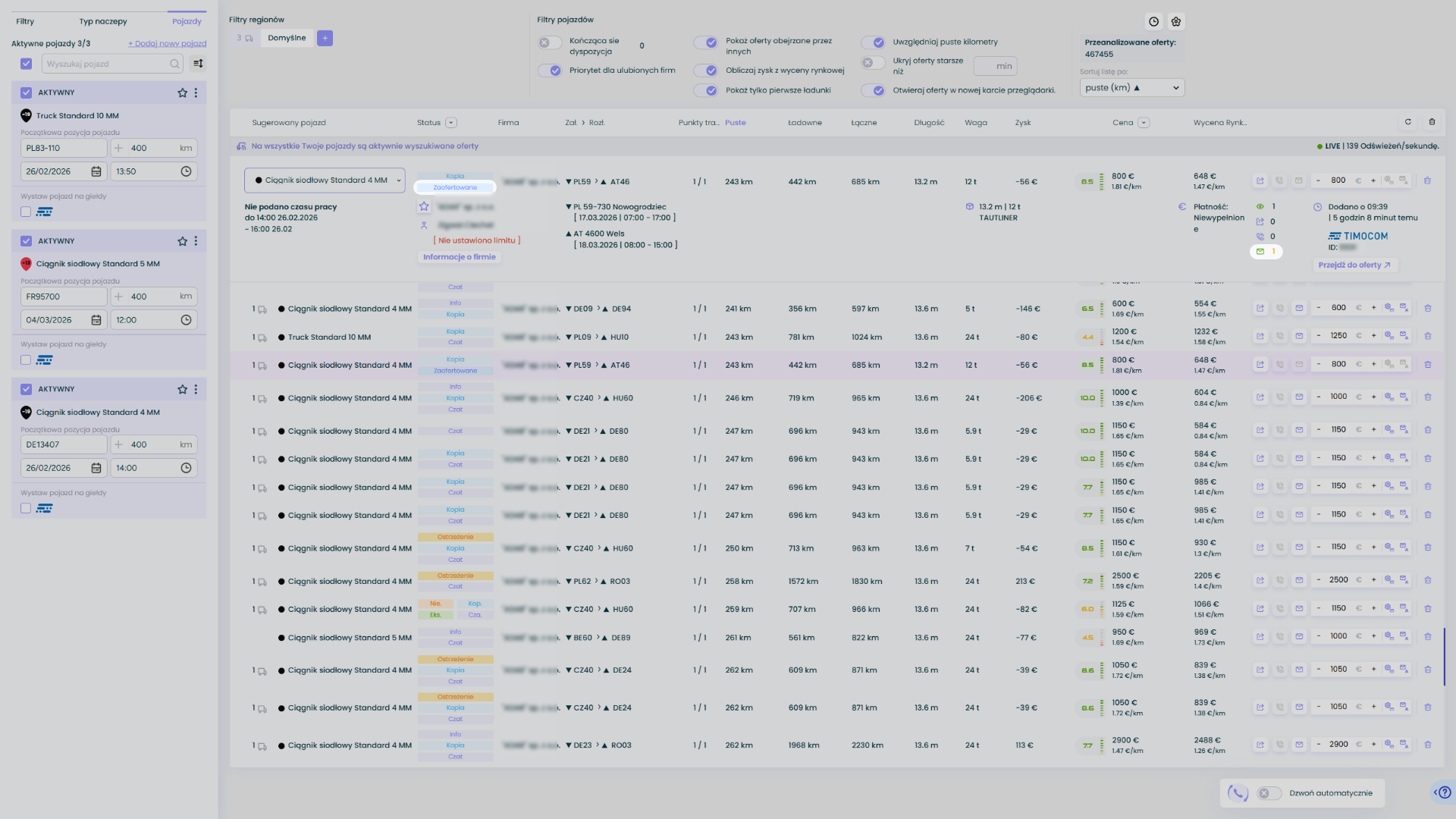Viewport: 1456px width, 819px height.
Task: Switch to the Filtry tab
Action: 25,21
